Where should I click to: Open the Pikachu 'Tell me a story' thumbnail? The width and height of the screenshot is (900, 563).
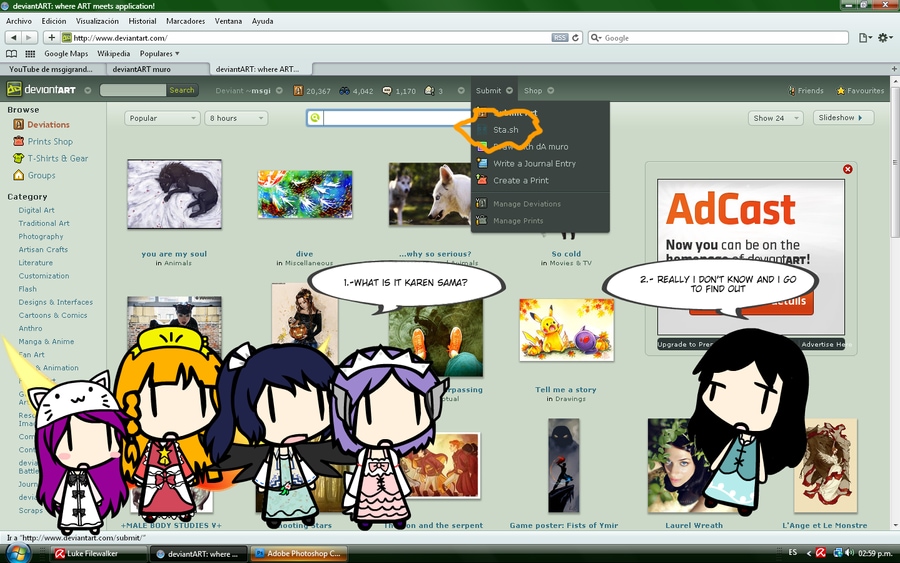[567, 330]
